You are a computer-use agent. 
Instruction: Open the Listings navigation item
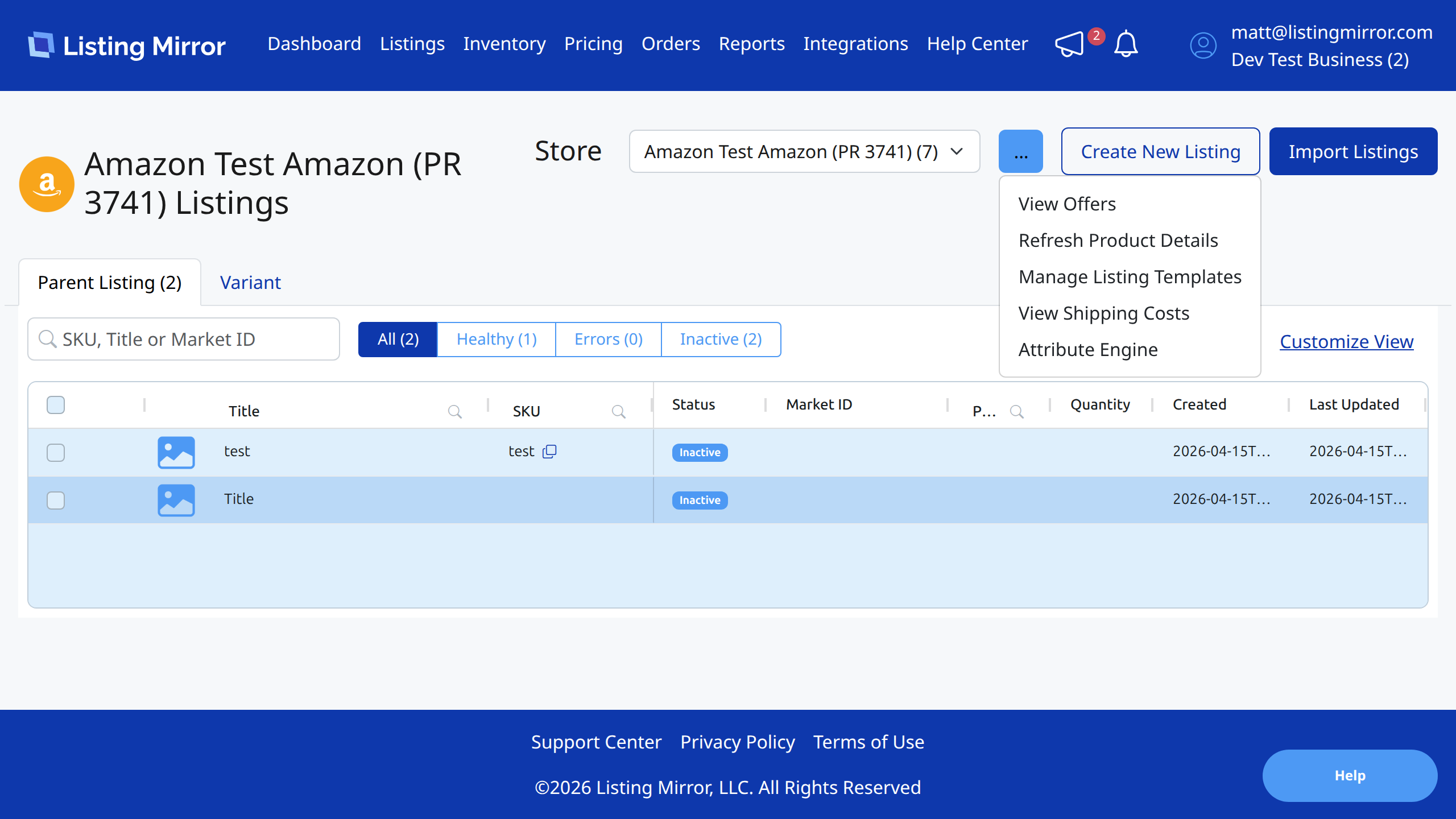coord(412,44)
